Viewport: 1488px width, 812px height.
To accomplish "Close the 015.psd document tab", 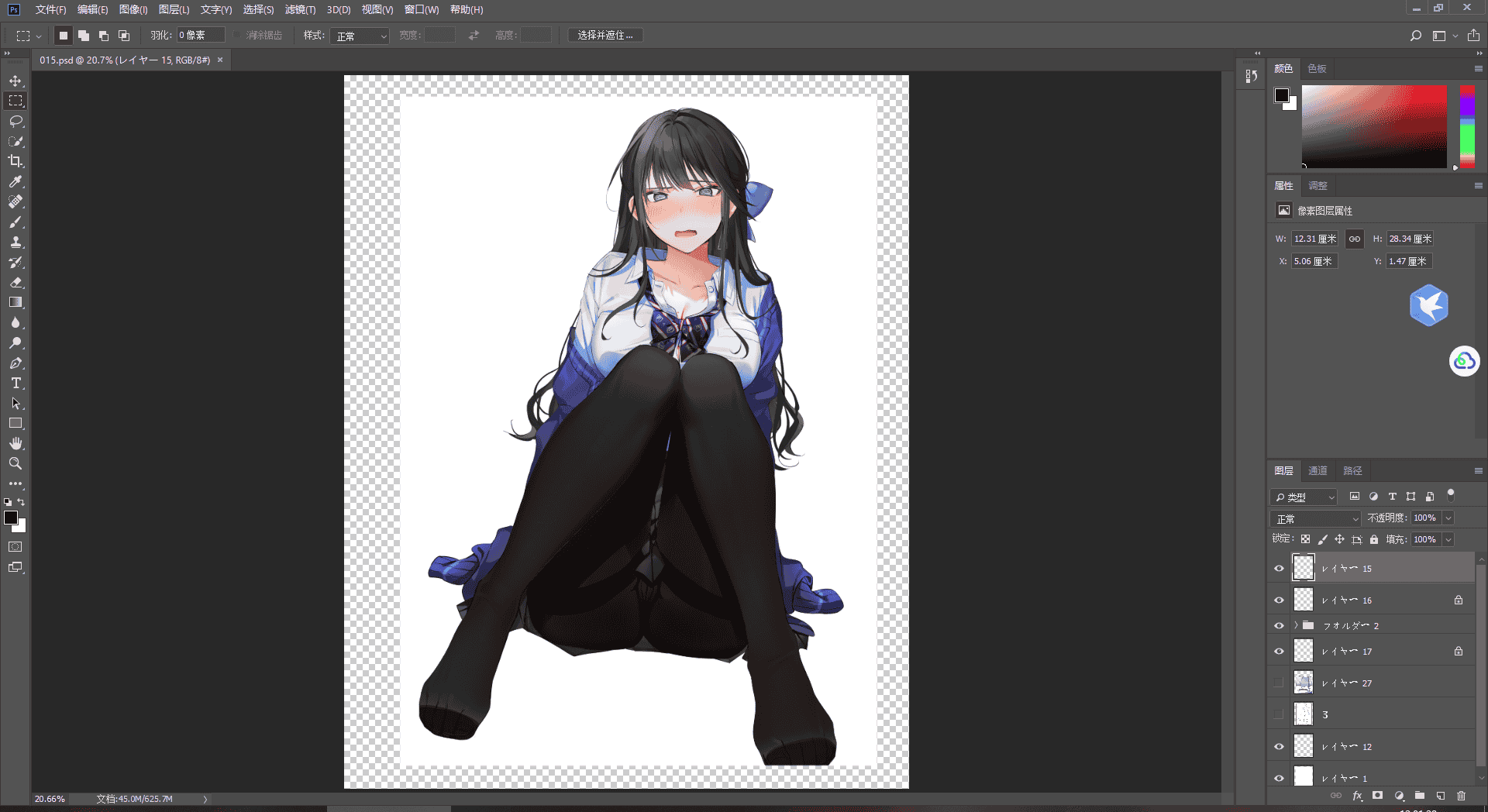I will [x=220, y=60].
